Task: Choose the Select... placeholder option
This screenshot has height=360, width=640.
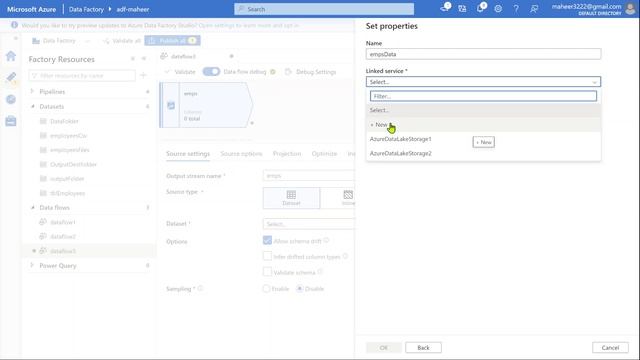Action: 483,110
